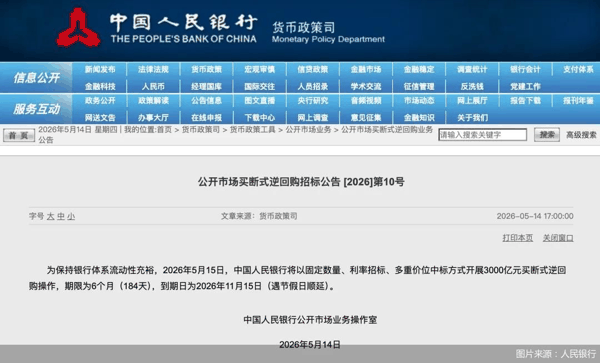The width and height of the screenshot is (600, 363).
Task: Click the 首页 home button
Action: coord(19,135)
